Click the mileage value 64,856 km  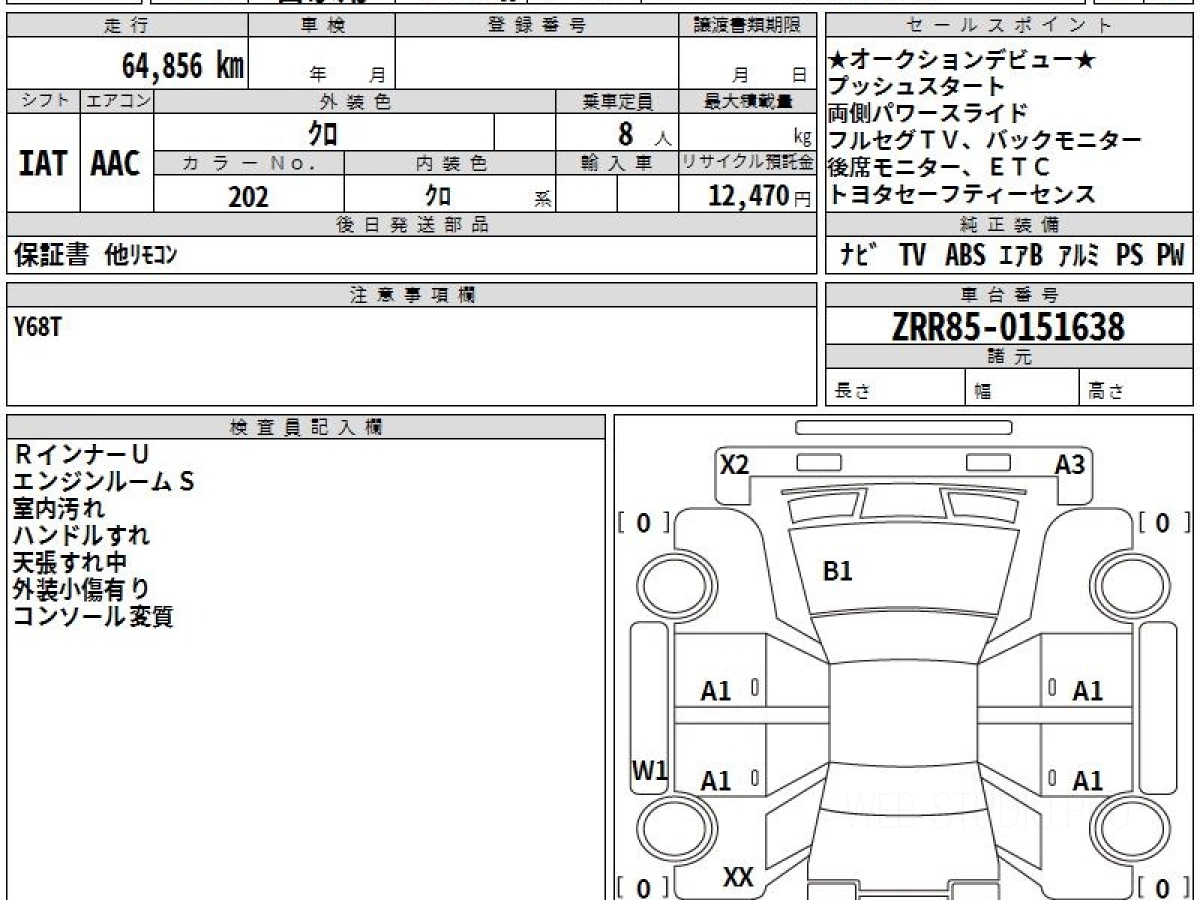coord(183,66)
